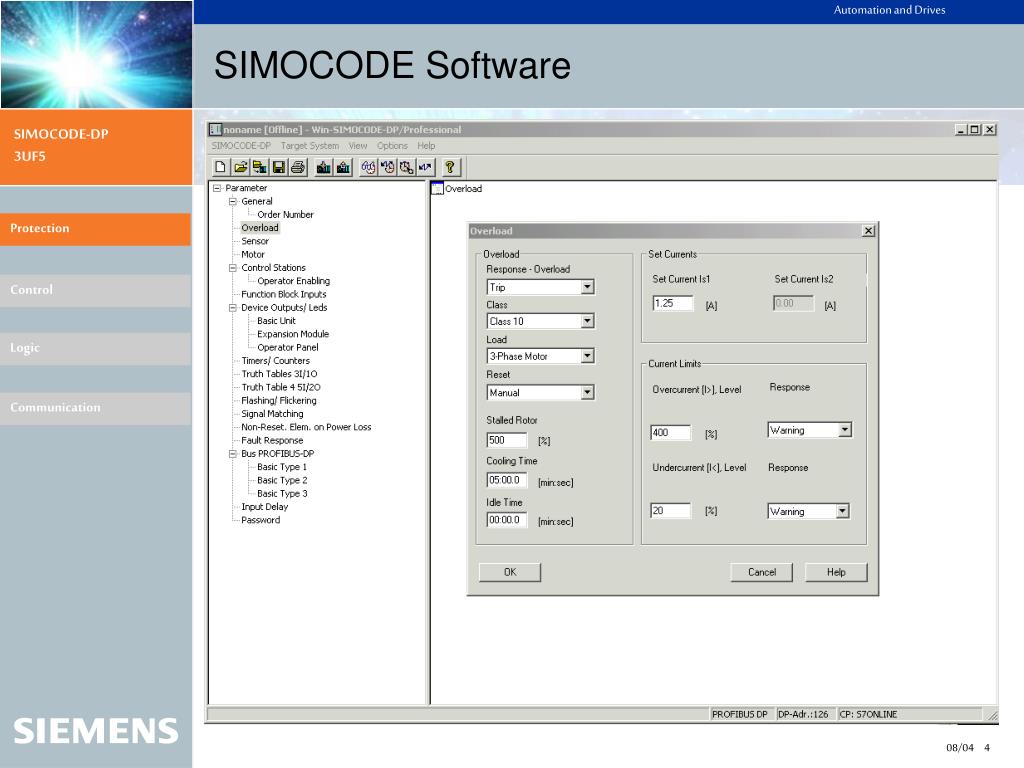The image size is (1024, 768).
Task: Open the Response - Overload dropdown showing Trip
Action: pyautogui.click(x=587, y=287)
